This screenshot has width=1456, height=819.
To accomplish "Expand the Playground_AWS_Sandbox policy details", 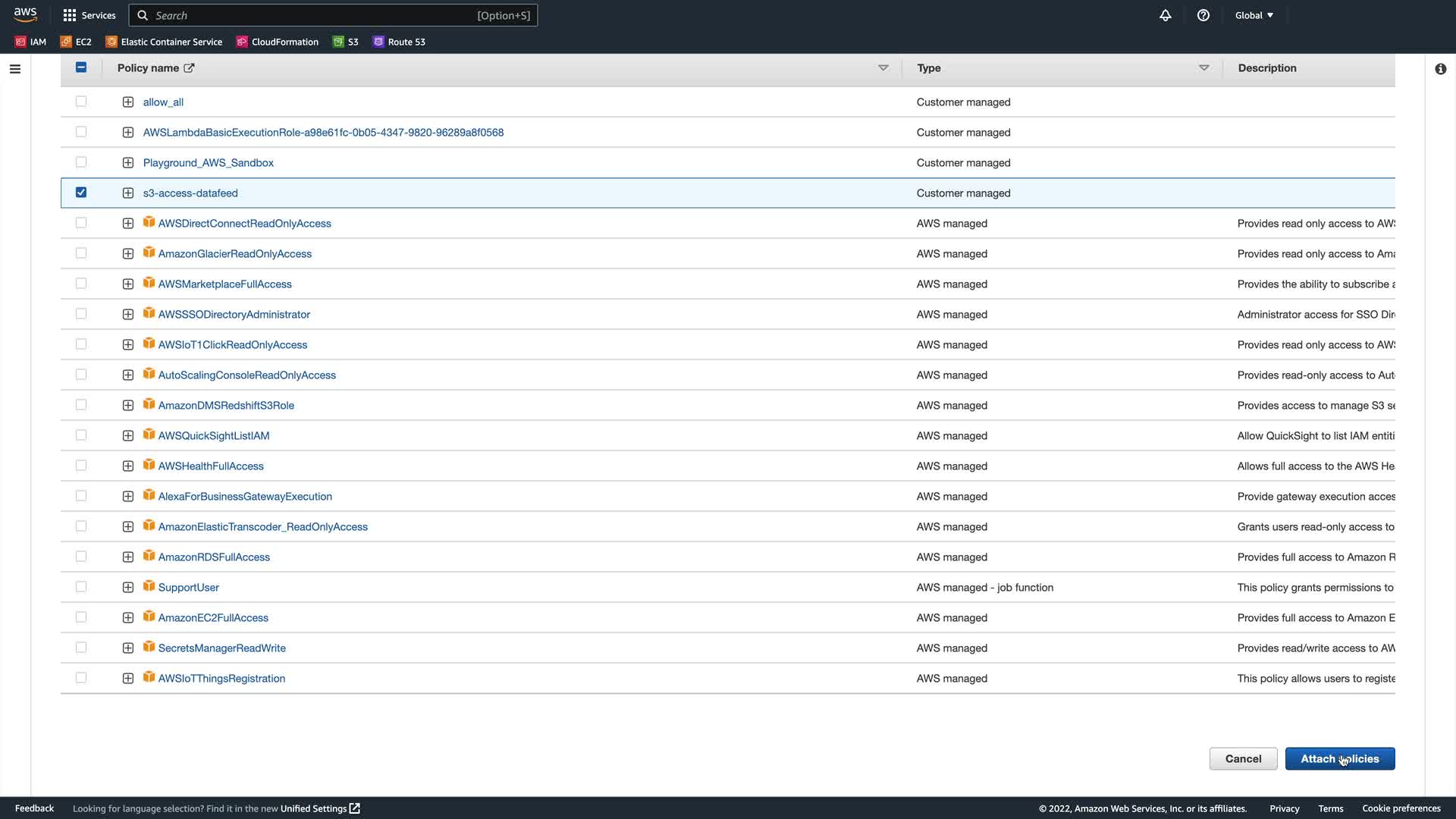I will 128,163.
